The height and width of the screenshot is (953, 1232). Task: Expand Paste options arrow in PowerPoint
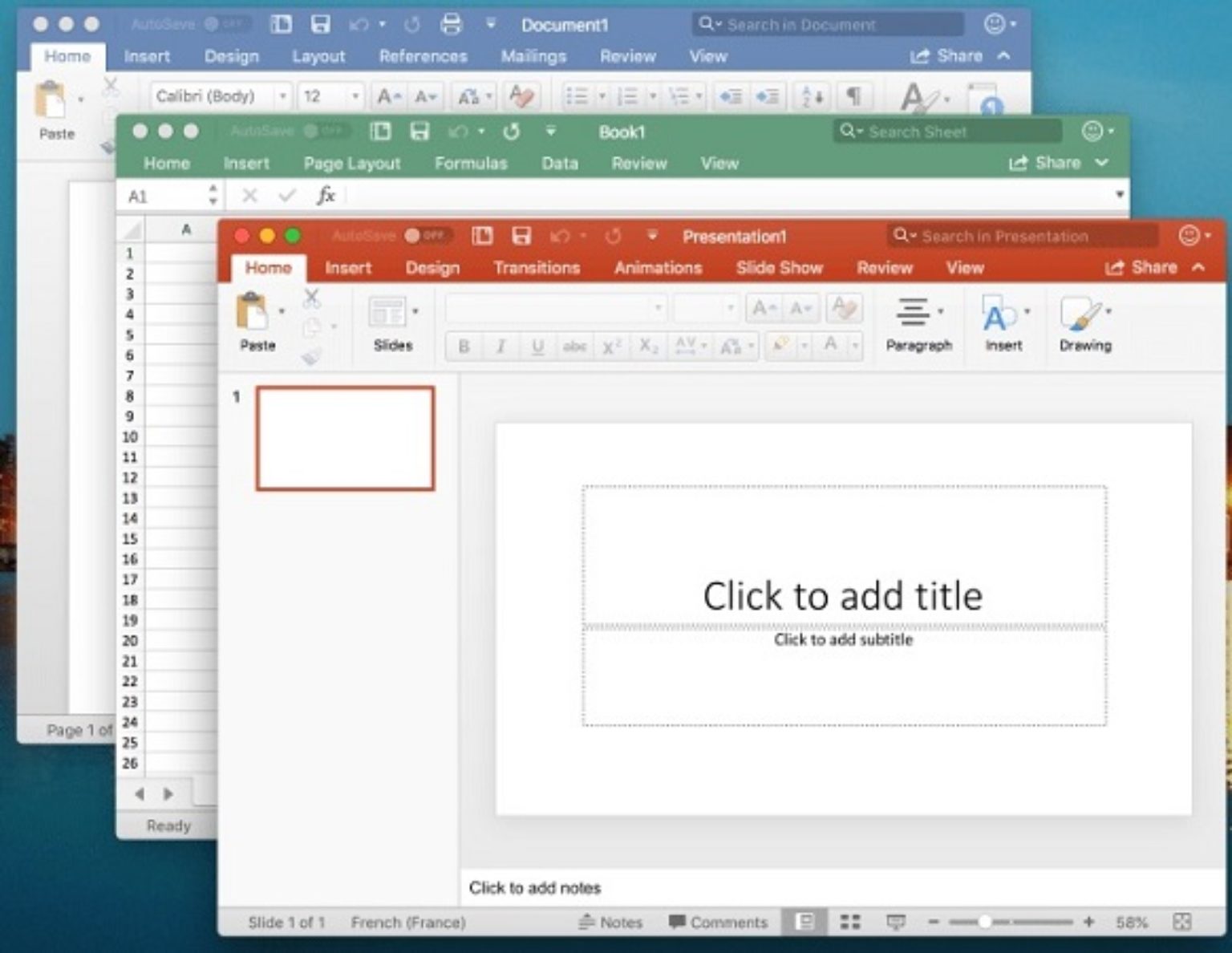[x=281, y=311]
